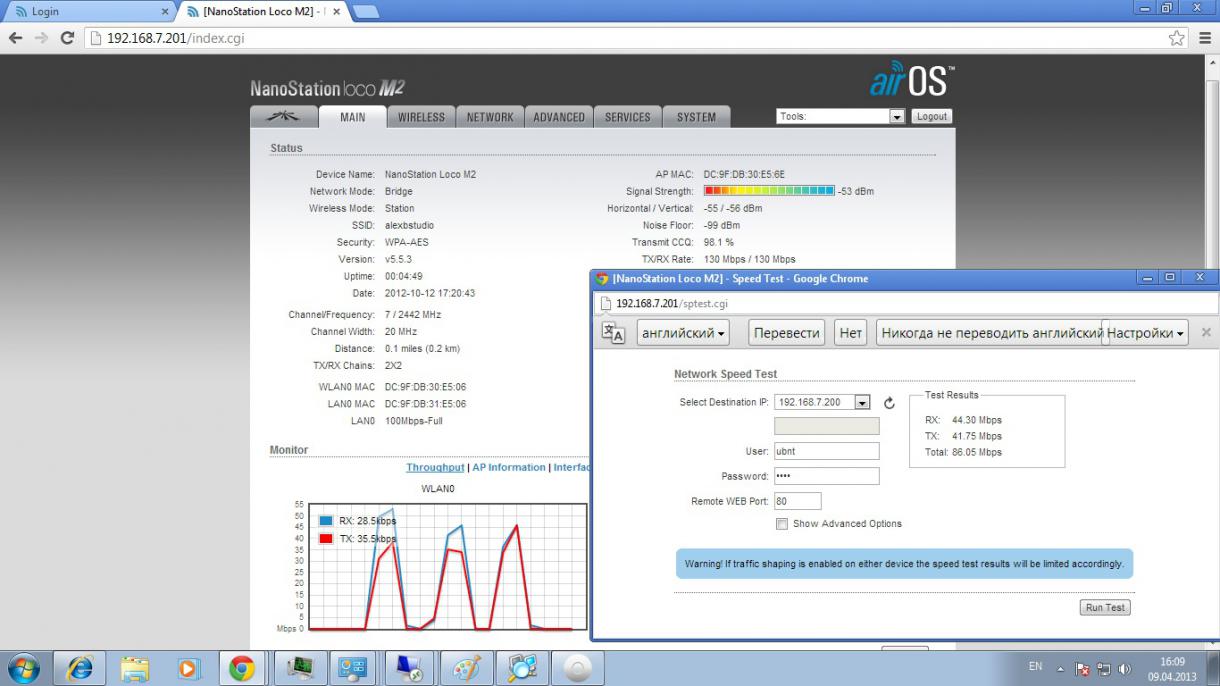This screenshot has width=1220, height=686.
Task: Click the translate icon in the Speed Test window
Action: [613, 333]
